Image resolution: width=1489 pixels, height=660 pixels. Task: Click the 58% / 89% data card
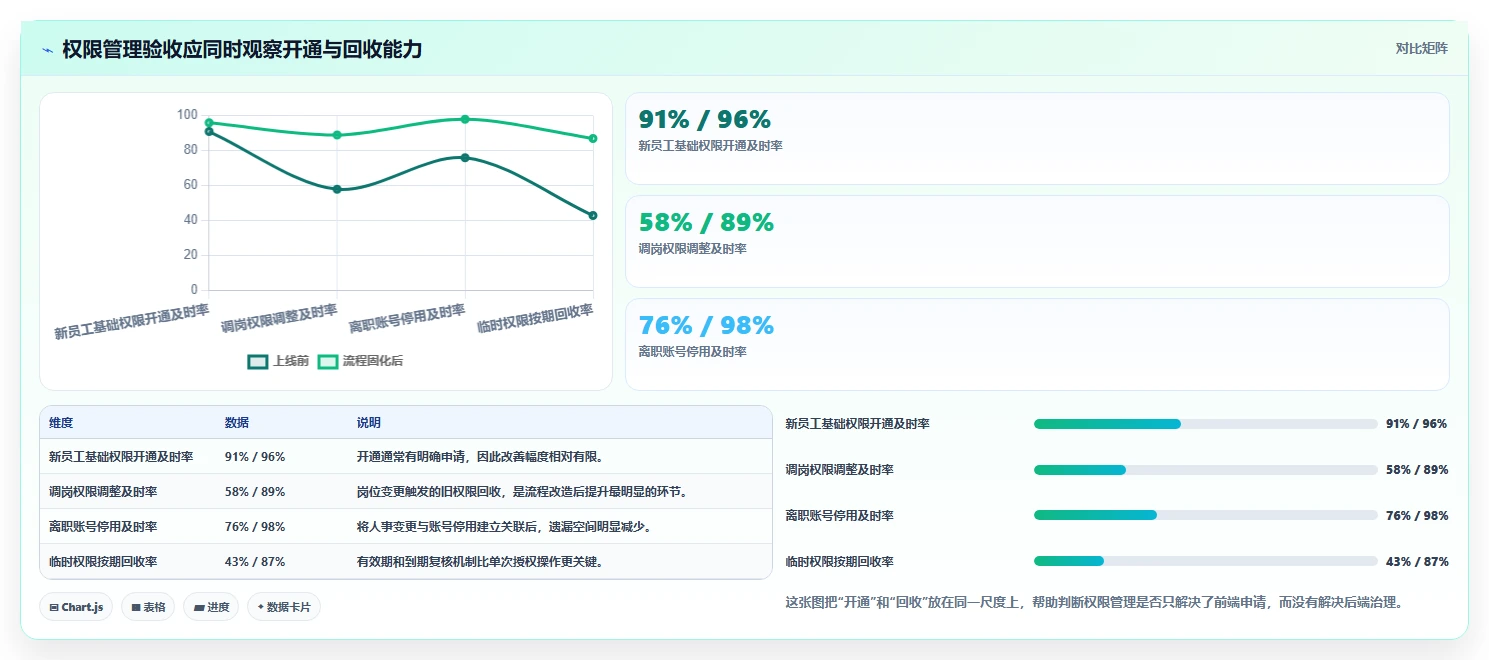pos(1037,242)
